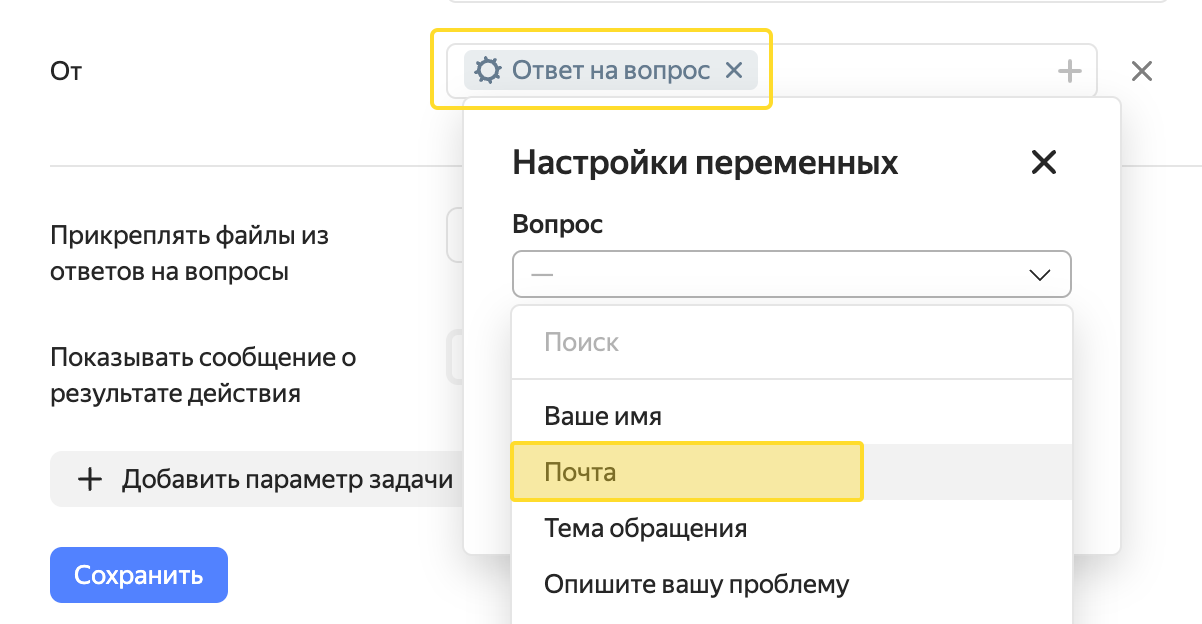Toggle the Показывать сообщение о результате control
The width and height of the screenshot is (1202, 624).
pyautogui.click(x=454, y=358)
